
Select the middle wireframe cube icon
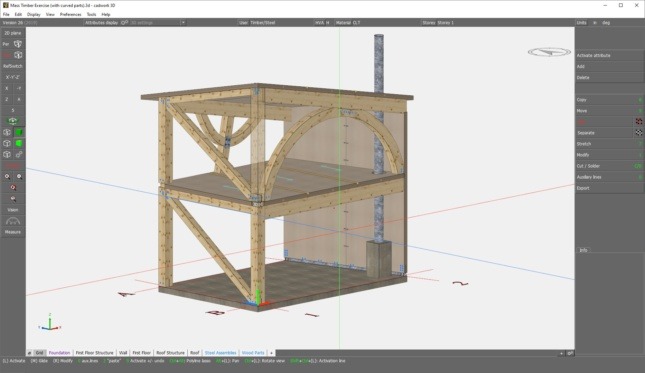point(7,144)
